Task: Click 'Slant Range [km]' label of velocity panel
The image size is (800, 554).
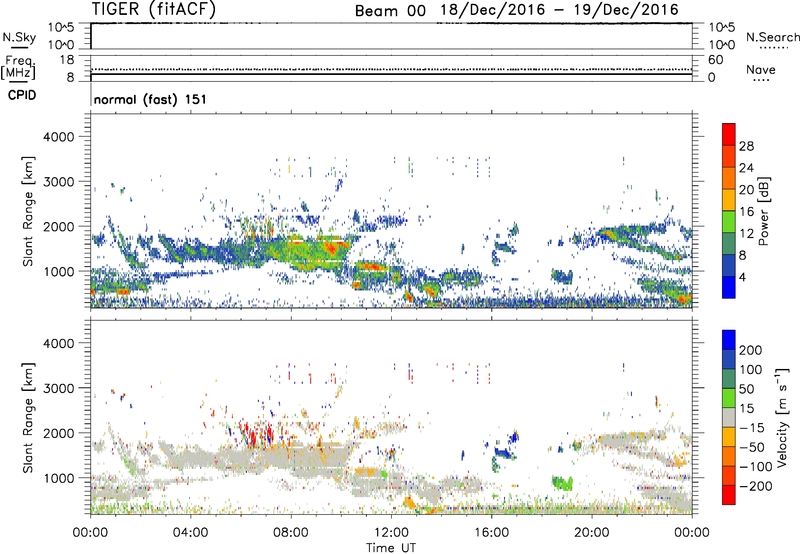Action: click(x=28, y=417)
